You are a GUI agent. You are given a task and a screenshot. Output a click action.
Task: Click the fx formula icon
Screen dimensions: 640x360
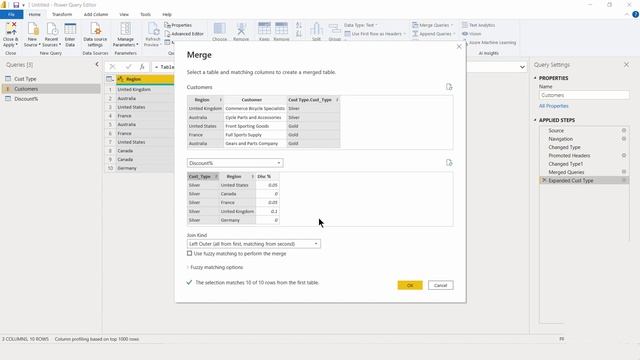[142, 67]
